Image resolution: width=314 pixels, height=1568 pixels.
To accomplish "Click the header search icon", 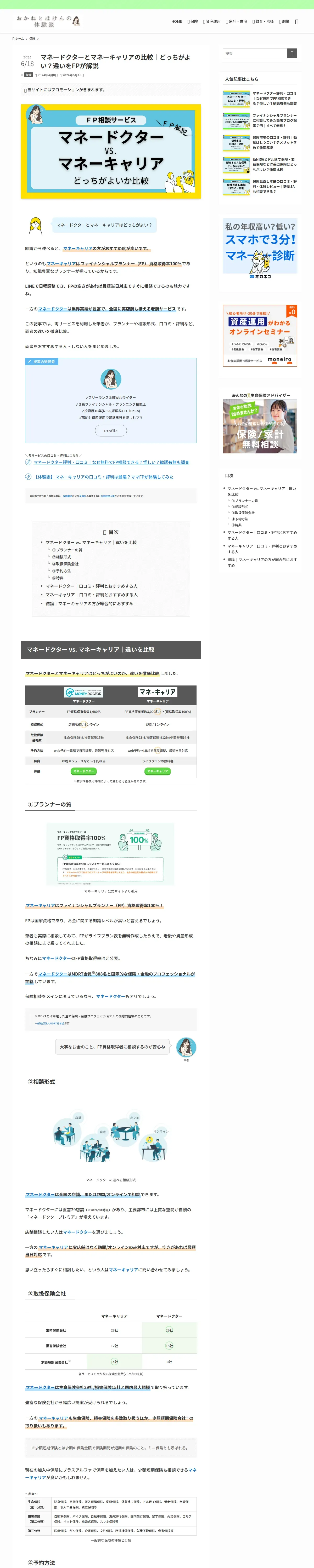I will (297, 21).
